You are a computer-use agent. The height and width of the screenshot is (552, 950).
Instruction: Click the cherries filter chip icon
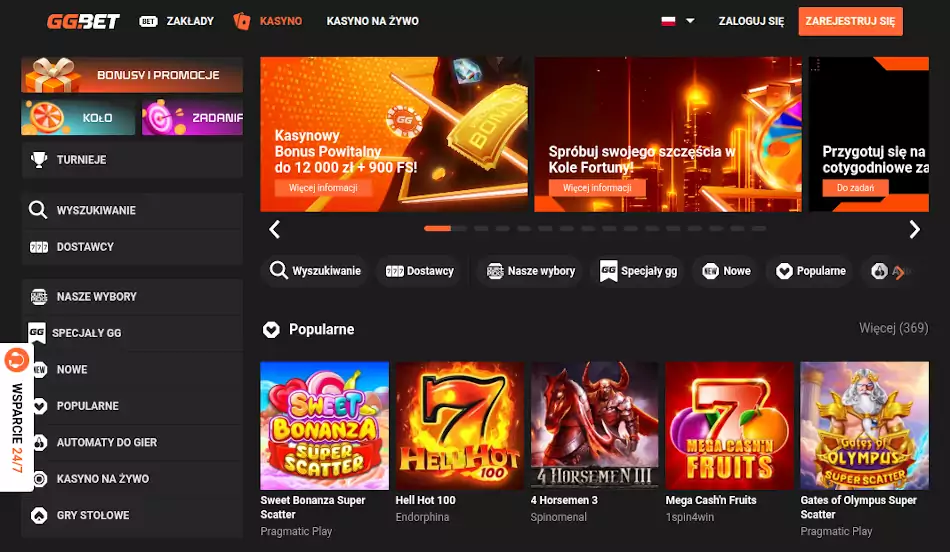point(880,271)
